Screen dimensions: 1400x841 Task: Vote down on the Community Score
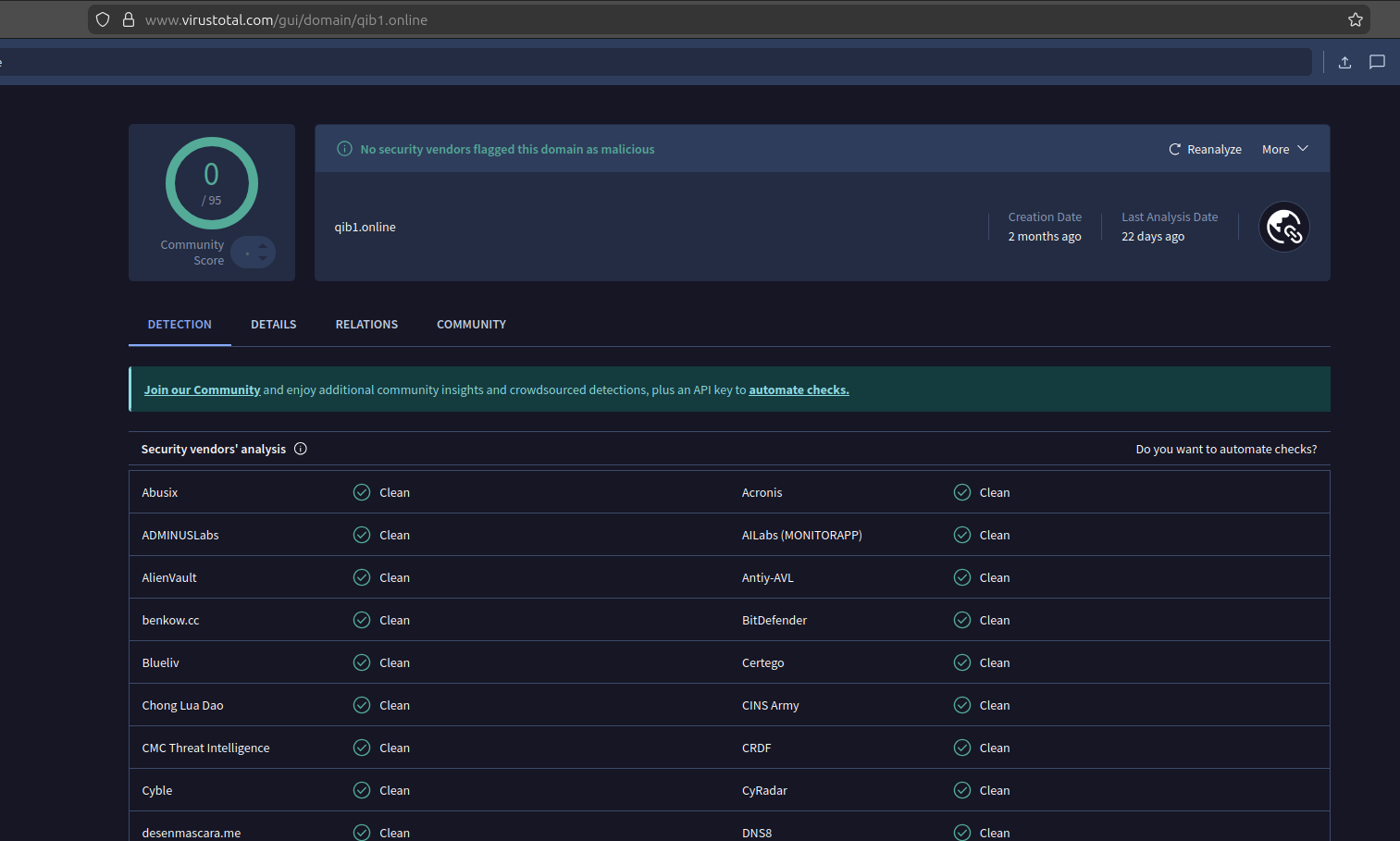263,259
